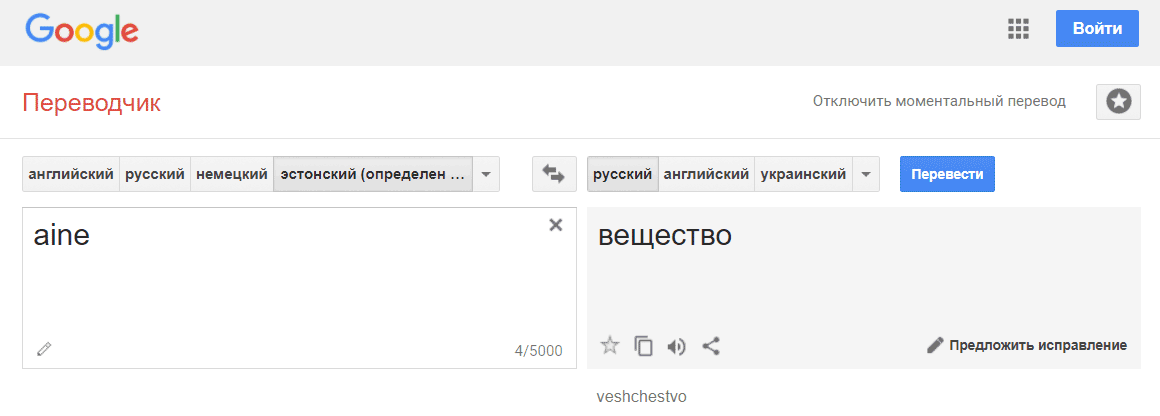Open the Phrasebook star icon
This screenshot has width=1160, height=416.
point(1118,101)
